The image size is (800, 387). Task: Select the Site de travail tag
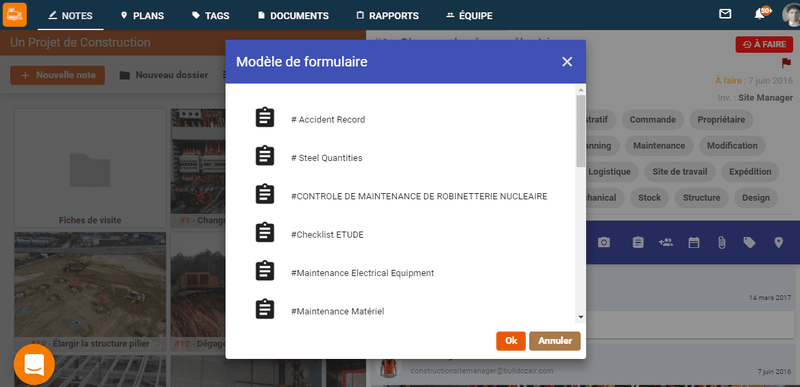click(680, 172)
